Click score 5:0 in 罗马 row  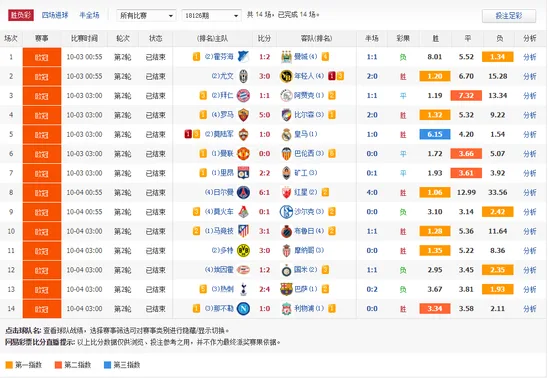click(x=264, y=115)
